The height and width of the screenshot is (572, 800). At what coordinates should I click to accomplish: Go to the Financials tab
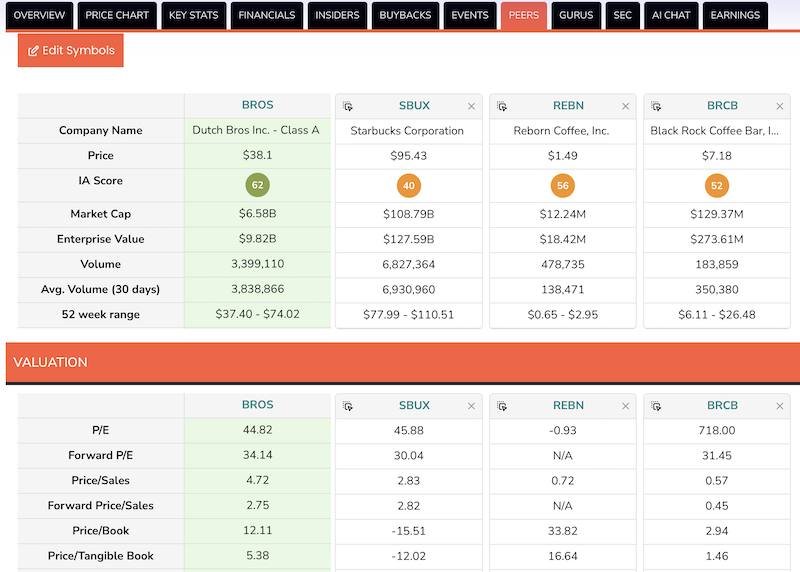point(267,15)
